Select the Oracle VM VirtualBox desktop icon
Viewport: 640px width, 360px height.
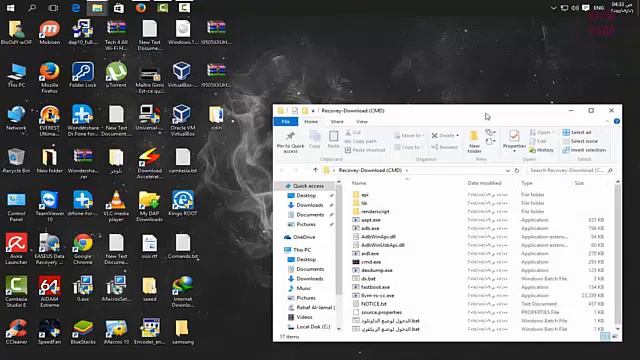point(182,120)
